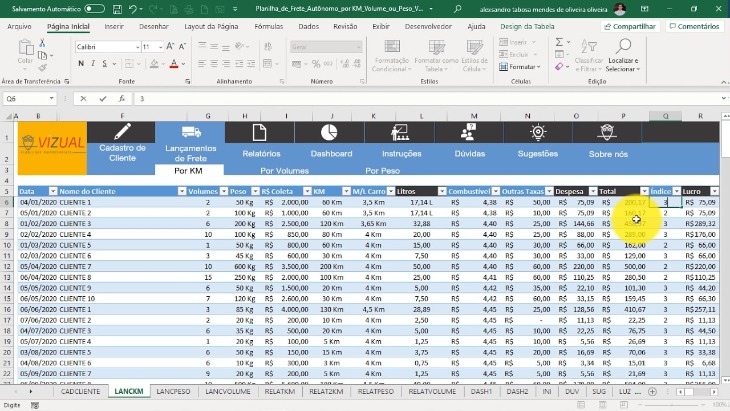This screenshot has height=411, width=730.
Task: Open the Arquivo menu
Action: click(x=19, y=27)
